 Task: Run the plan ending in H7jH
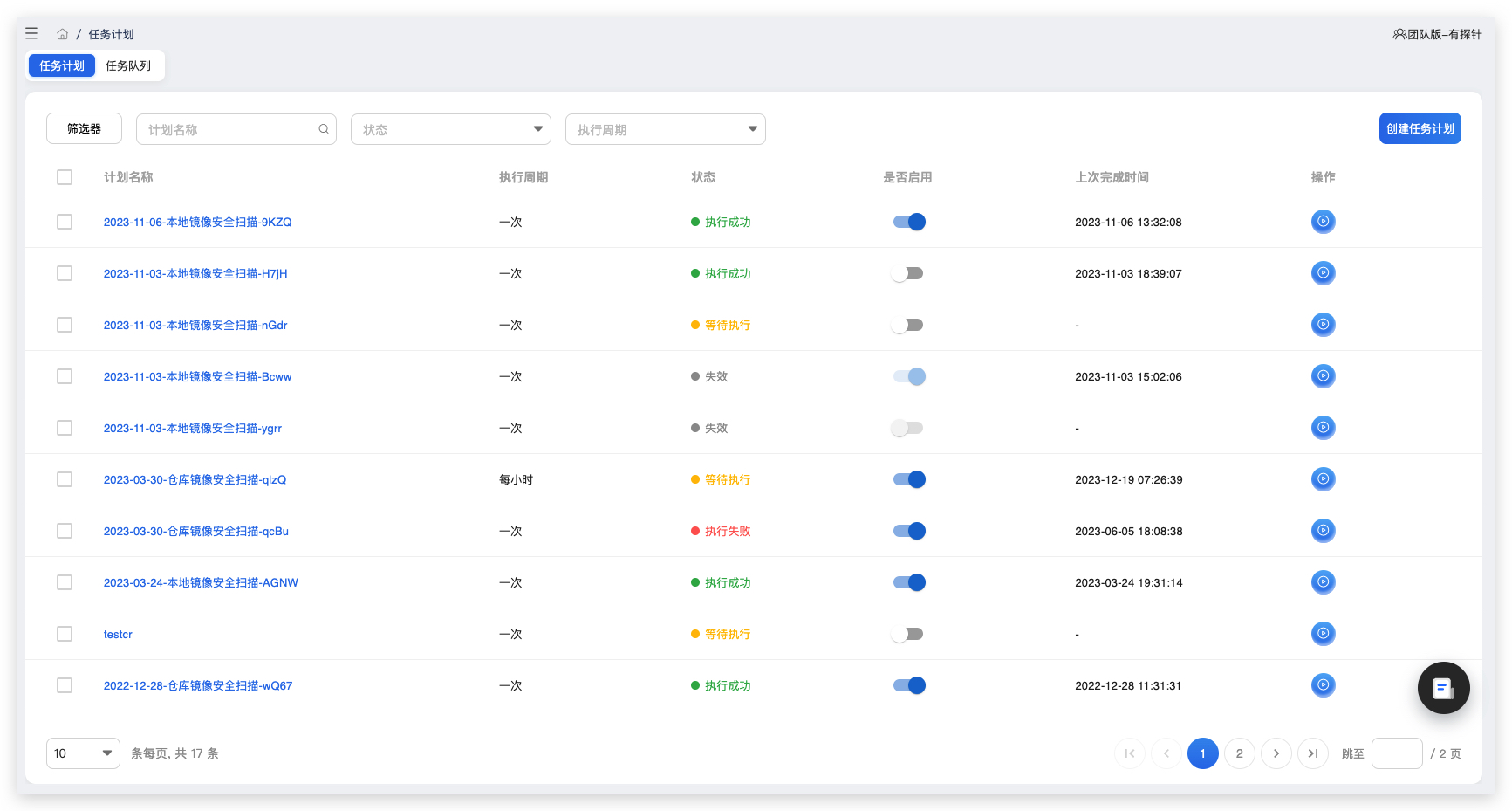tap(1323, 273)
